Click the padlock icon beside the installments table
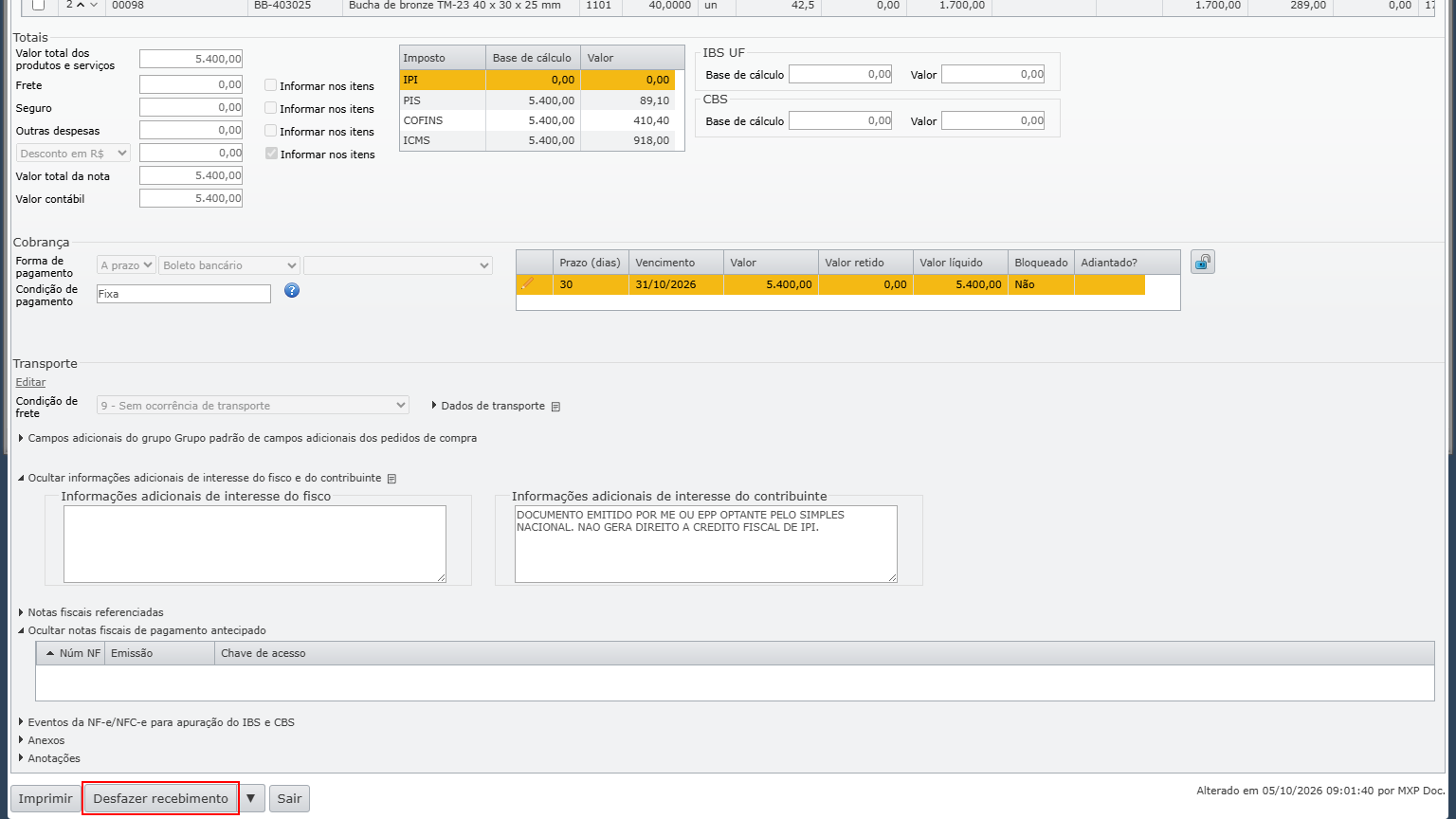The height and width of the screenshot is (819, 1456). (1203, 263)
